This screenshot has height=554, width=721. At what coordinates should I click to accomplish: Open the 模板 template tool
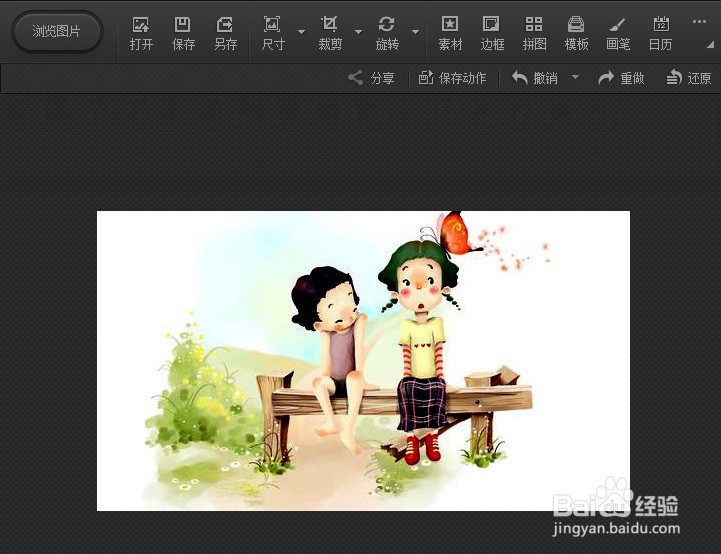[576, 33]
